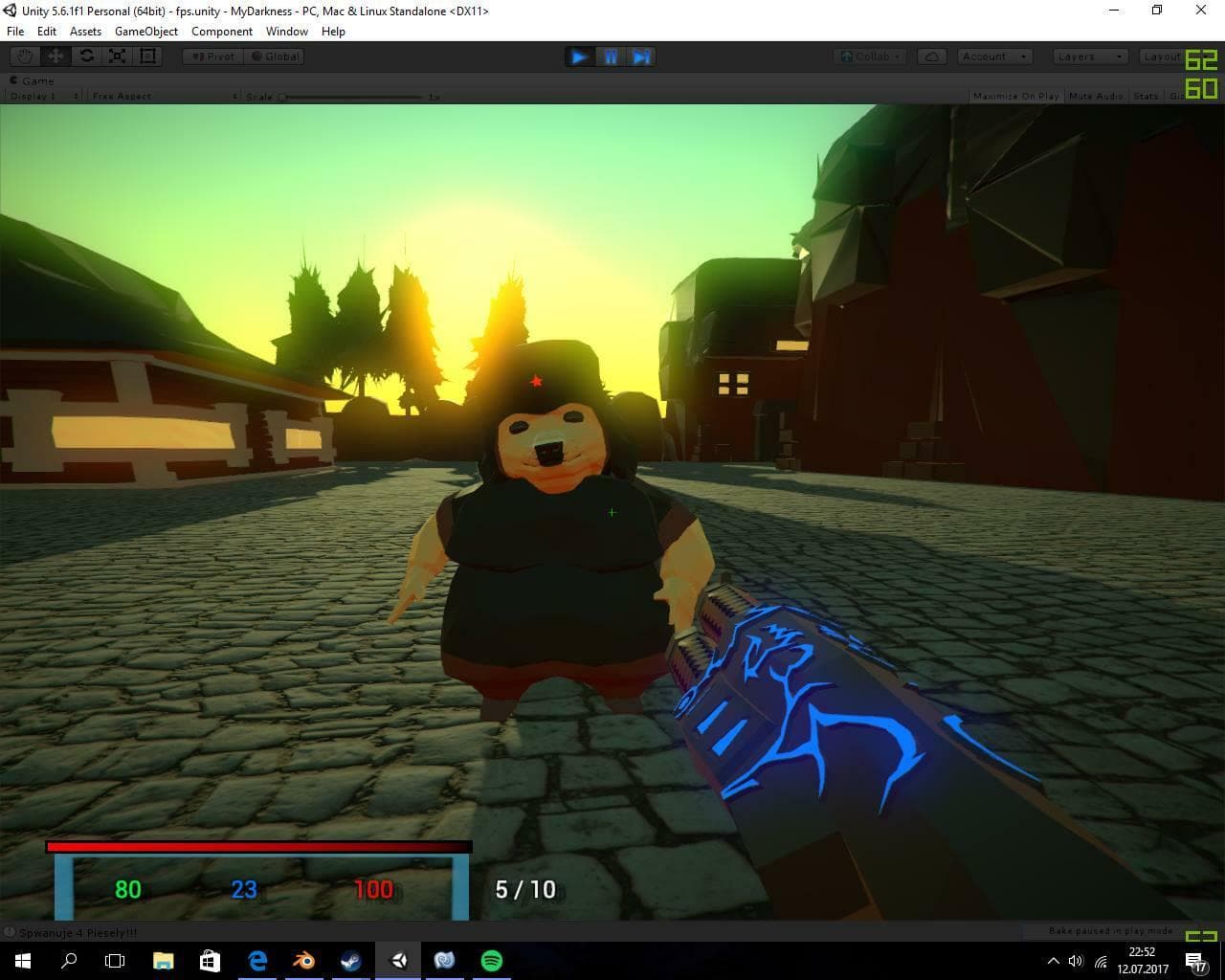Open the Component menu

222,31
